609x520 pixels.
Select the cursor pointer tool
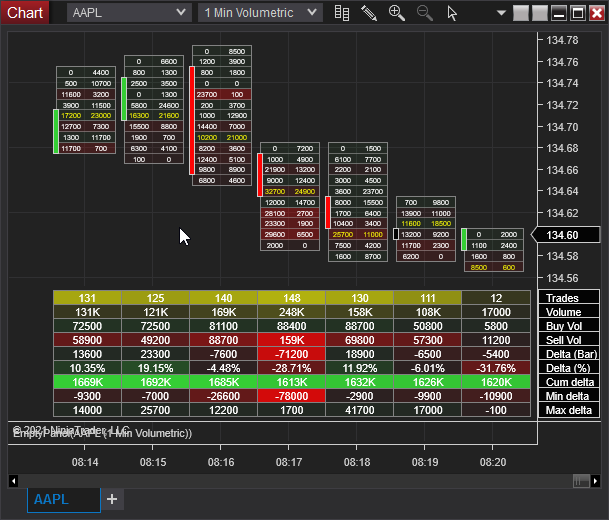452,13
